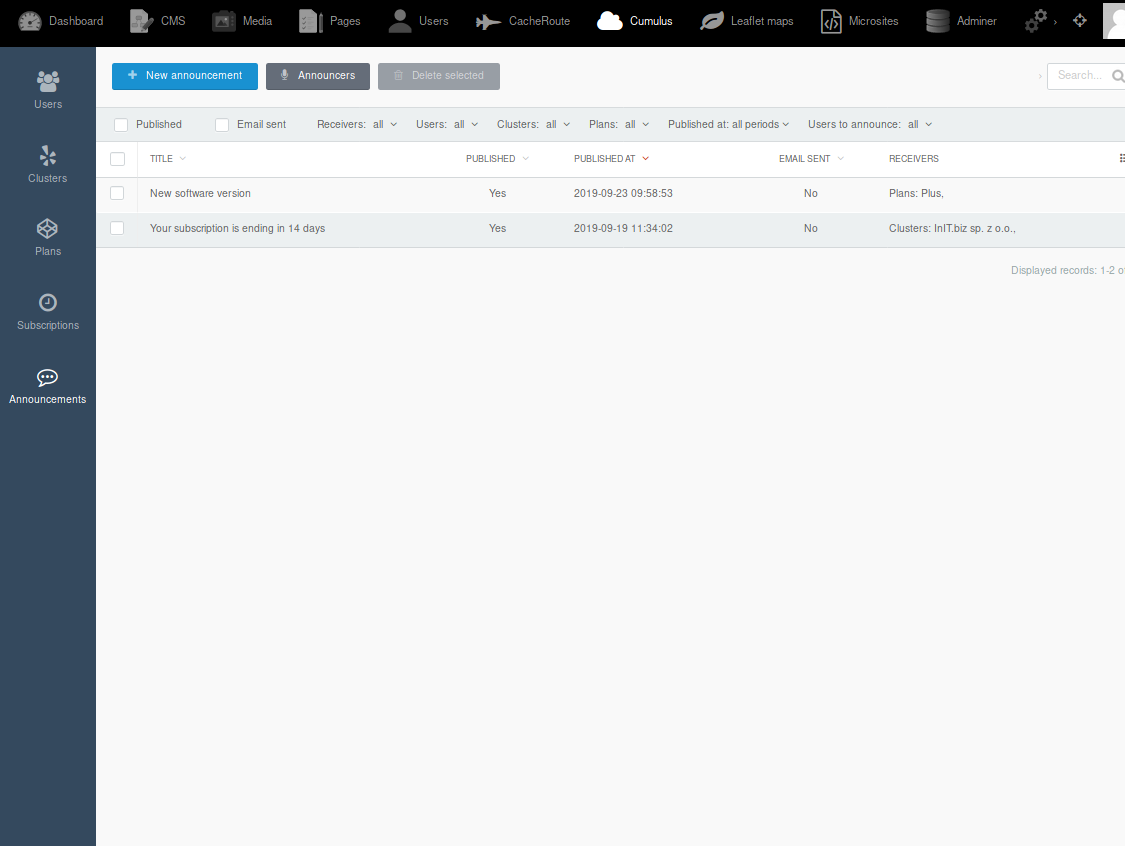This screenshot has width=1125, height=846.
Task: Select the Announcements speech bubble icon
Action: (47, 377)
